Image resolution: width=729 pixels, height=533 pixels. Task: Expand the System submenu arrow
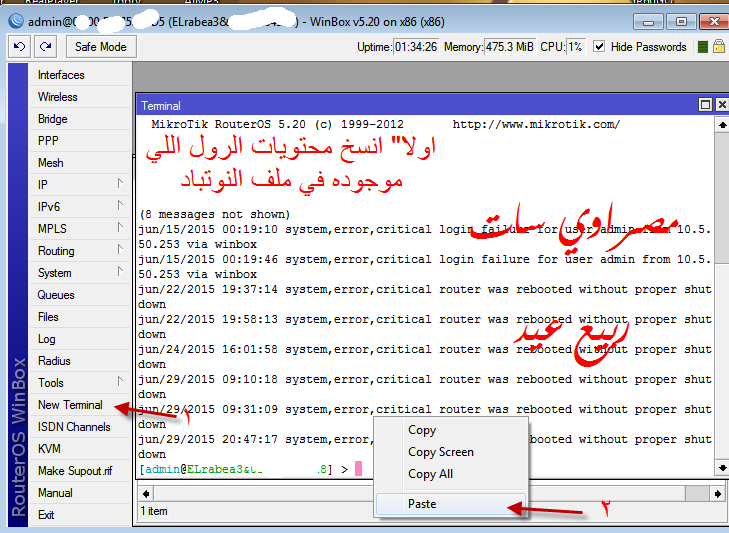point(120,272)
